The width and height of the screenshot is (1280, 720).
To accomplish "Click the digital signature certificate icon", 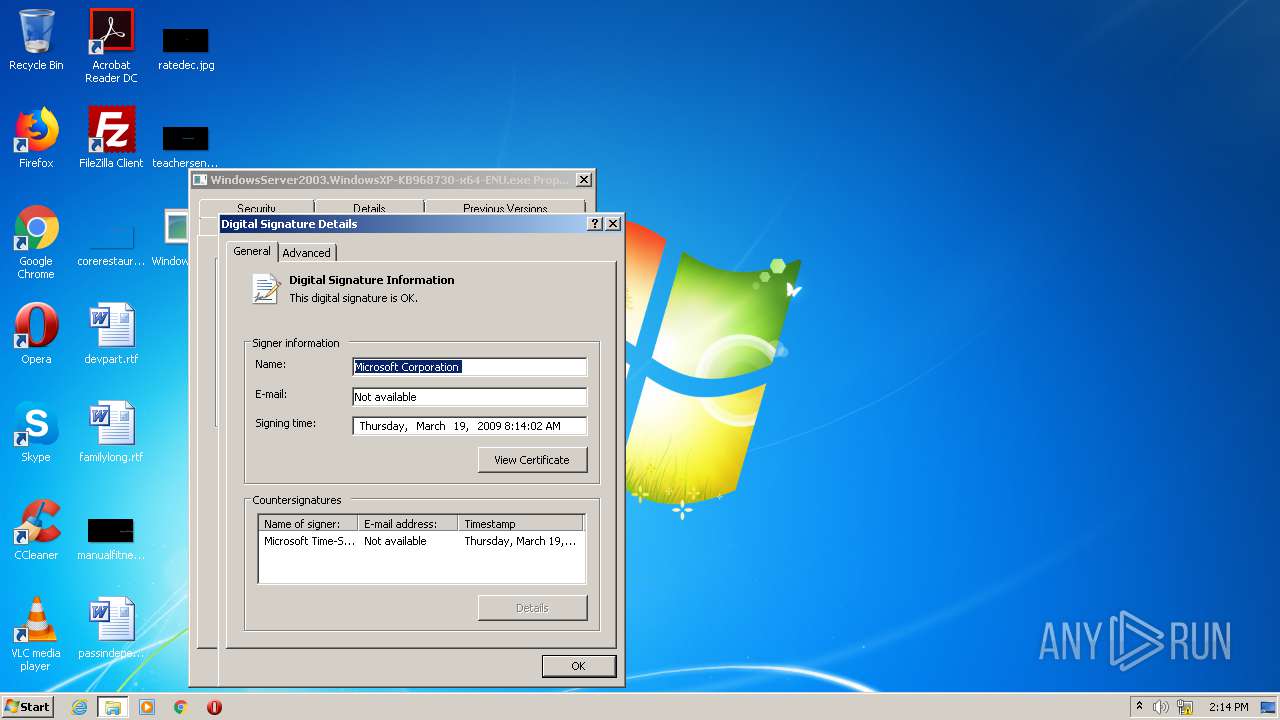I will (265, 289).
